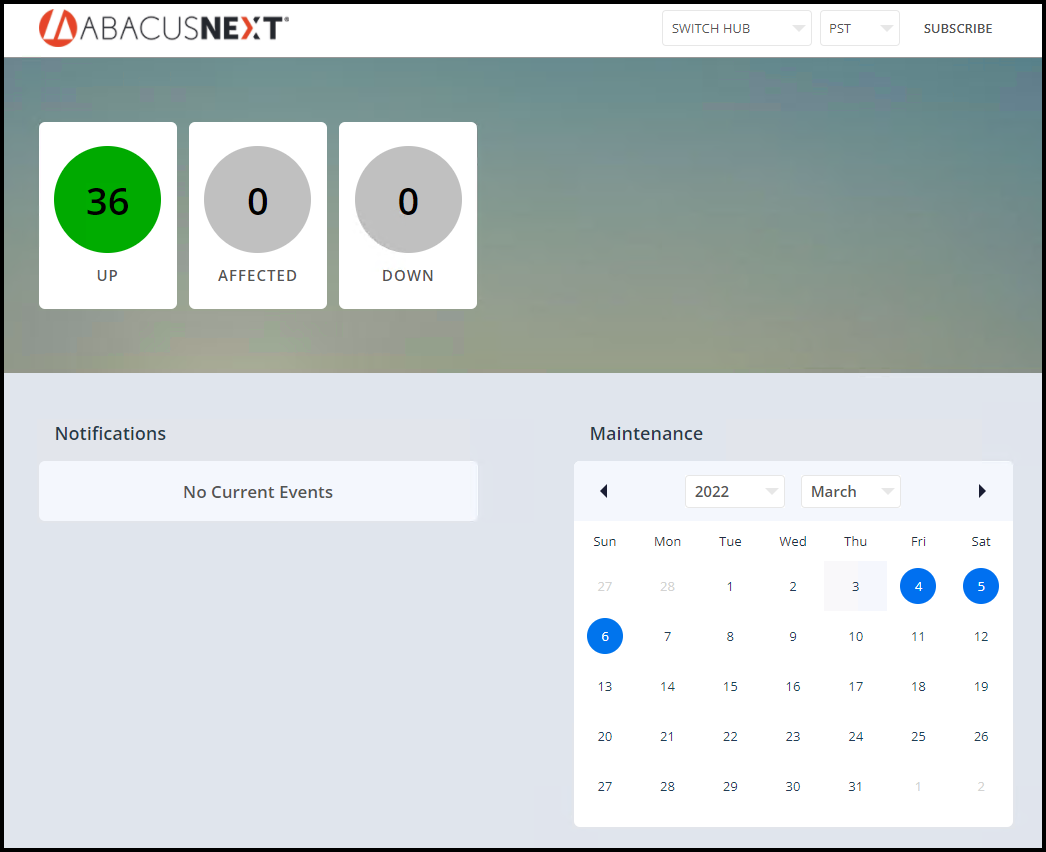Select highlighted maintenance date March 4

pyautogui.click(x=918, y=586)
